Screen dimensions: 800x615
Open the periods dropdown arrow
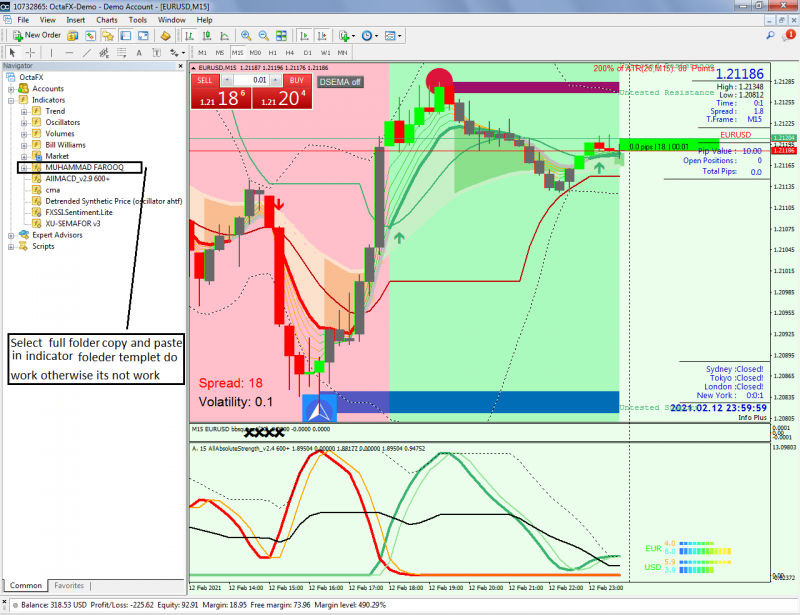click(377, 36)
